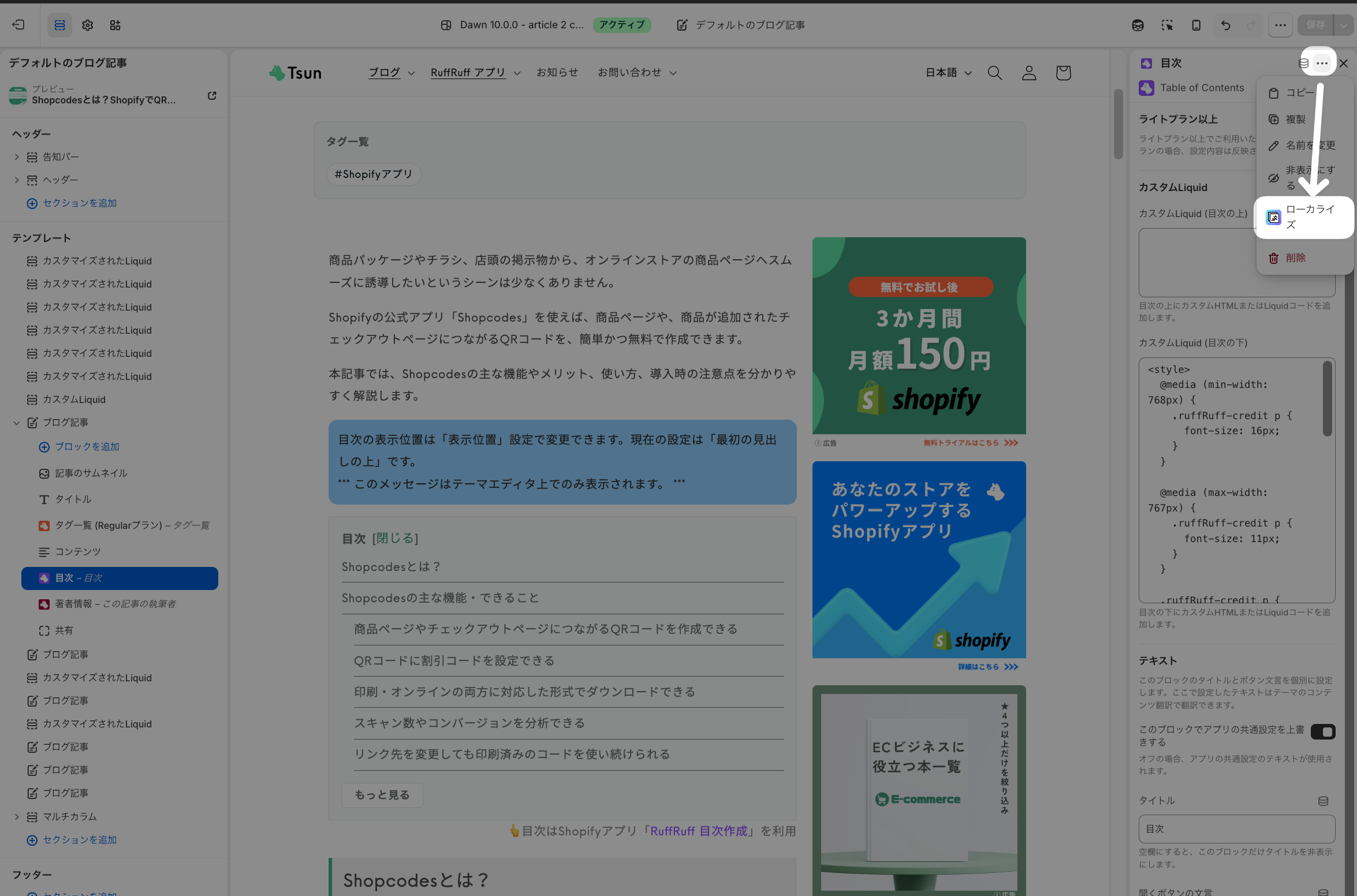This screenshot has width=1357, height=896.
Task: Click the Shopcodesとは？ table of contents entry
Action: pos(392,567)
